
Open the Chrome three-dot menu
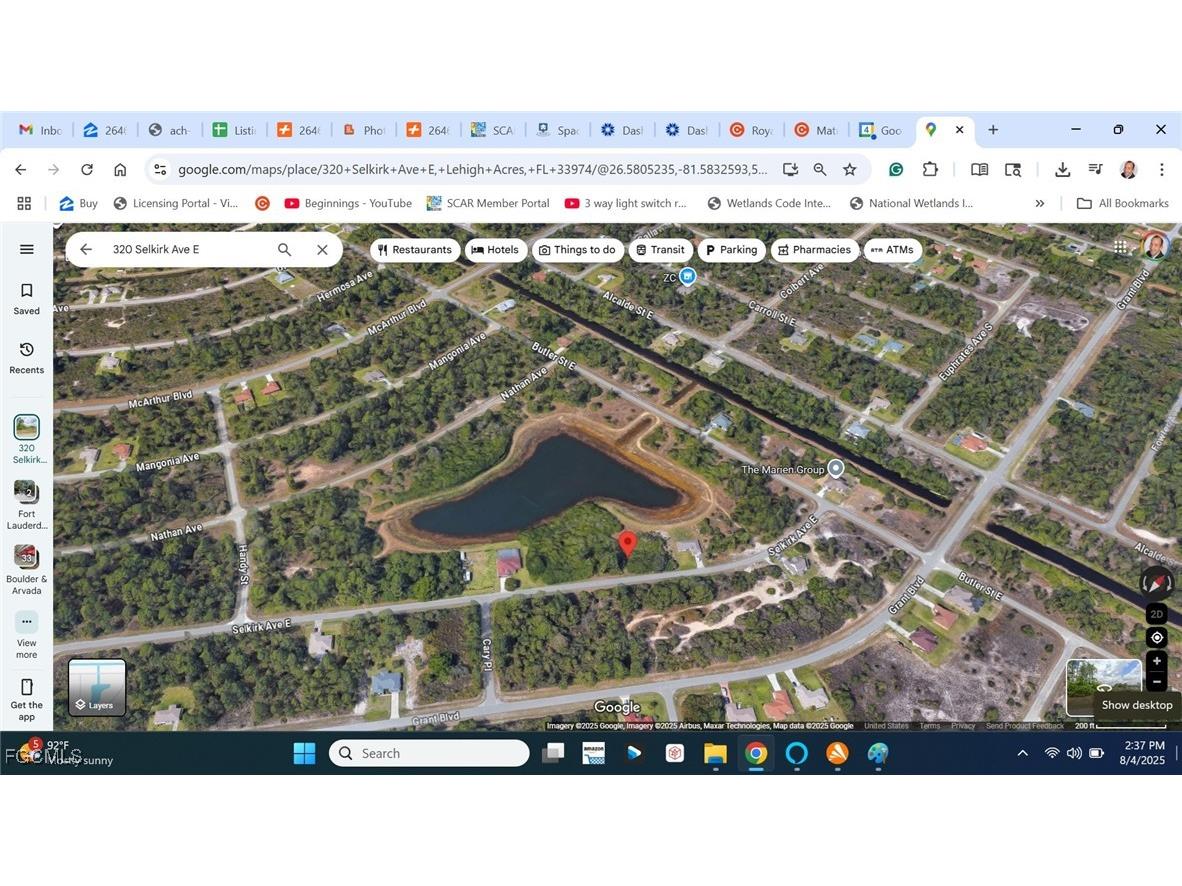tap(1162, 170)
